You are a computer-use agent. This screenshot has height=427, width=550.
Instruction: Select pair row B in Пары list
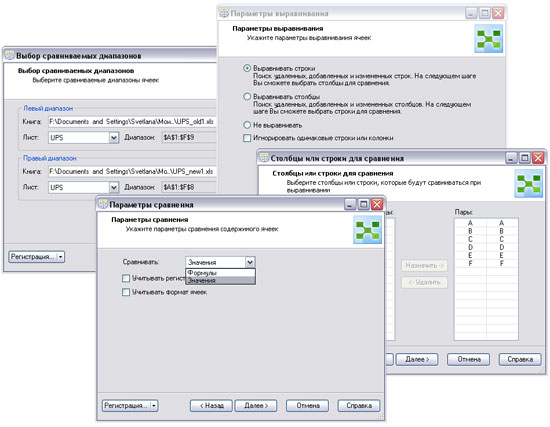(x=486, y=231)
